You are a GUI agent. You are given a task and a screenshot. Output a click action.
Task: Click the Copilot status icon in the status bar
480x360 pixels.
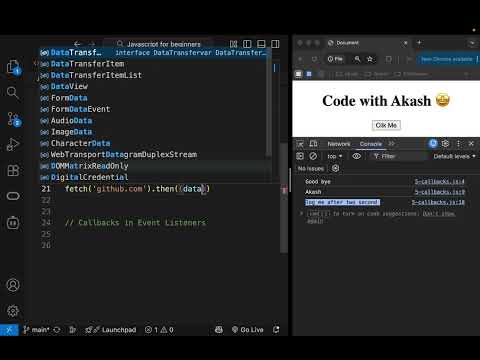(219, 330)
